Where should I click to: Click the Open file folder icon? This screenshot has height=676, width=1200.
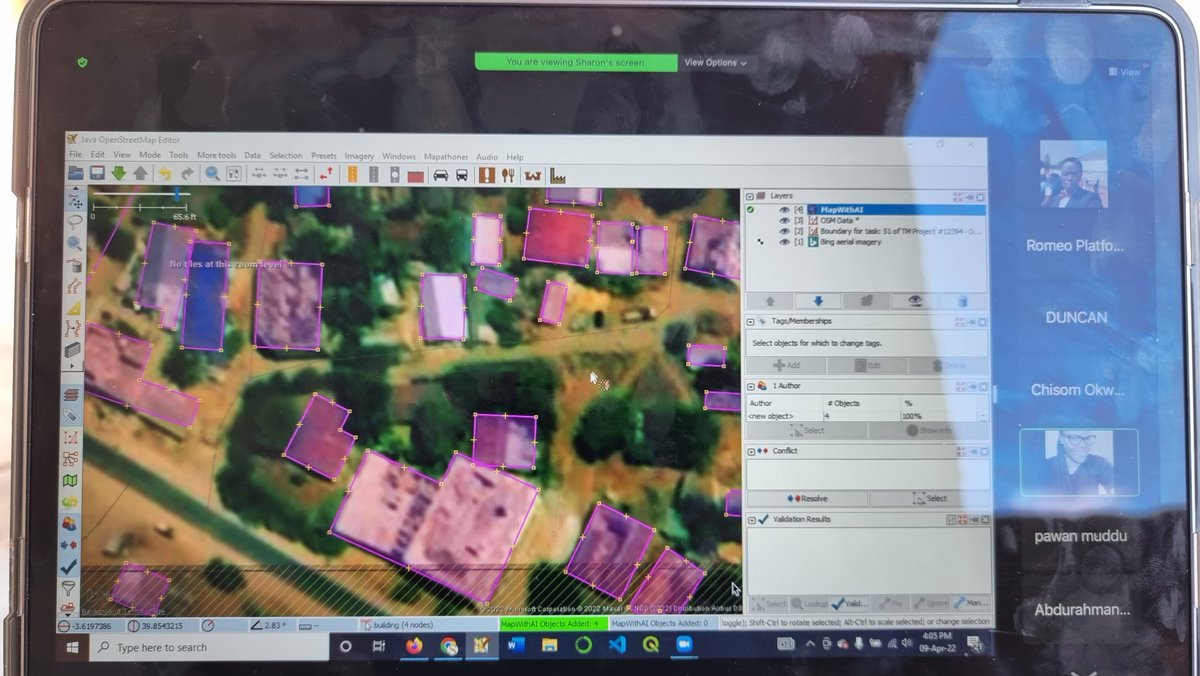[76, 174]
